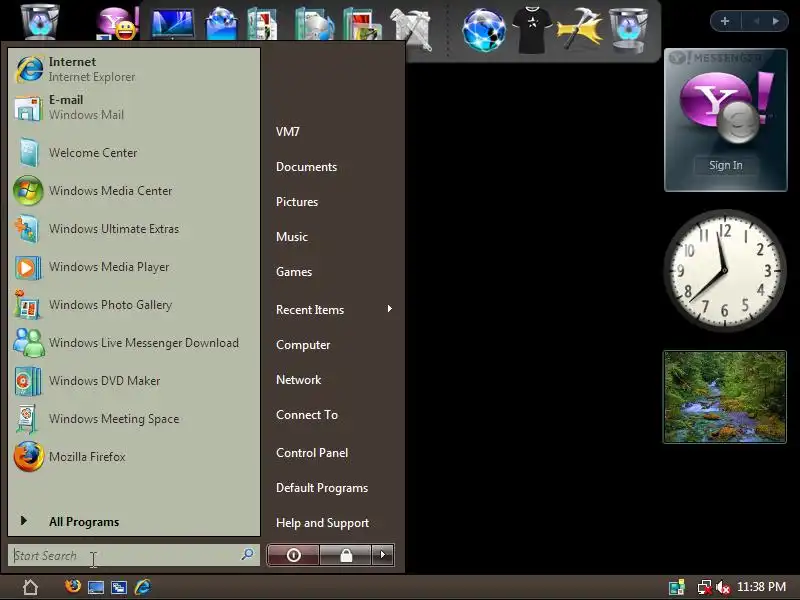Open Control Panel
800x600 pixels.
pyautogui.click(x=312, y=453)
